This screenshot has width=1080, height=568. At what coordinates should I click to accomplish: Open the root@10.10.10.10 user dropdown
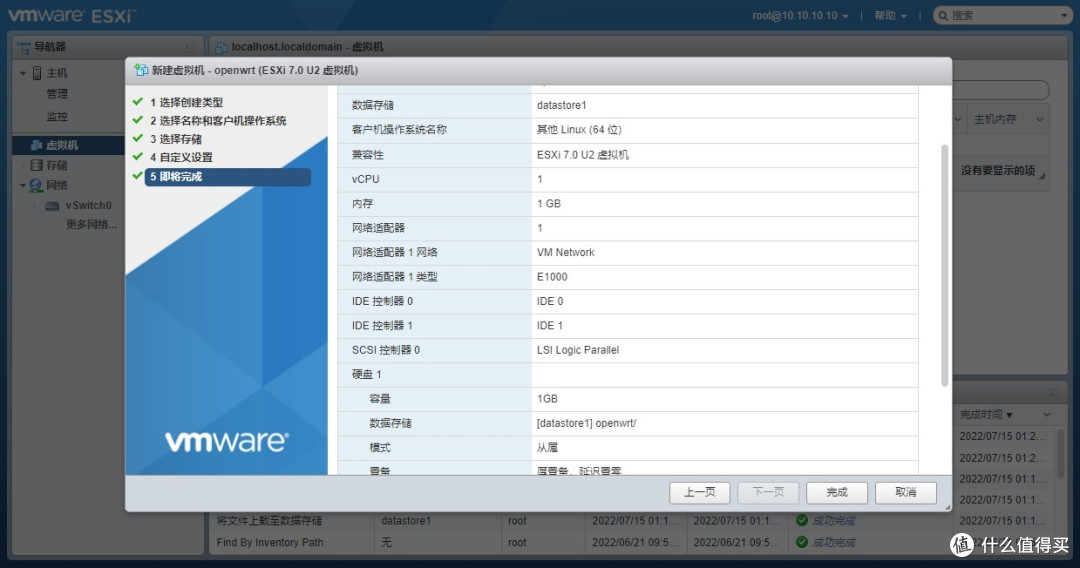(x=800, y=16)
